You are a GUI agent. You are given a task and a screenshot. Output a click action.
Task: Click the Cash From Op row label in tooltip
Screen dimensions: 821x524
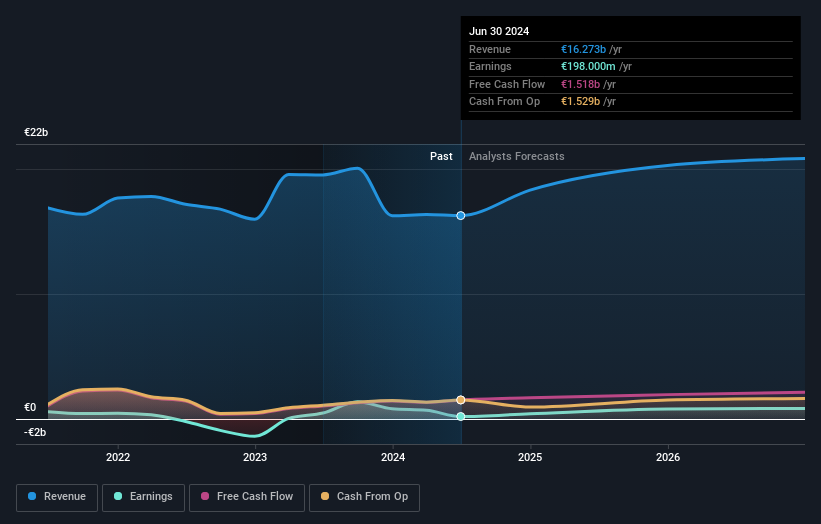[x=504, y=102]
